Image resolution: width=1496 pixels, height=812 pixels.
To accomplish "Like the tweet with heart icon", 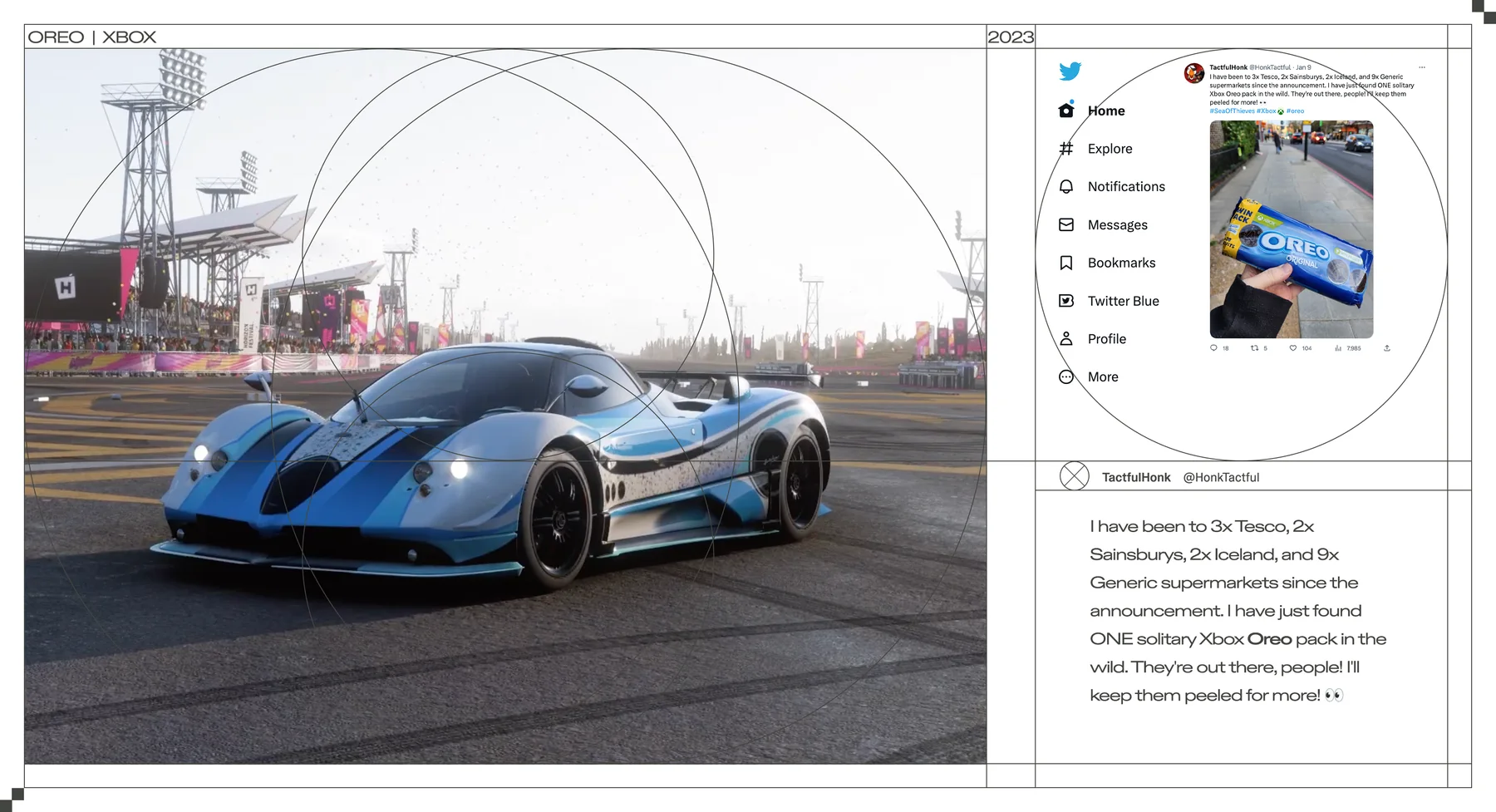I will coord(1293,348).
